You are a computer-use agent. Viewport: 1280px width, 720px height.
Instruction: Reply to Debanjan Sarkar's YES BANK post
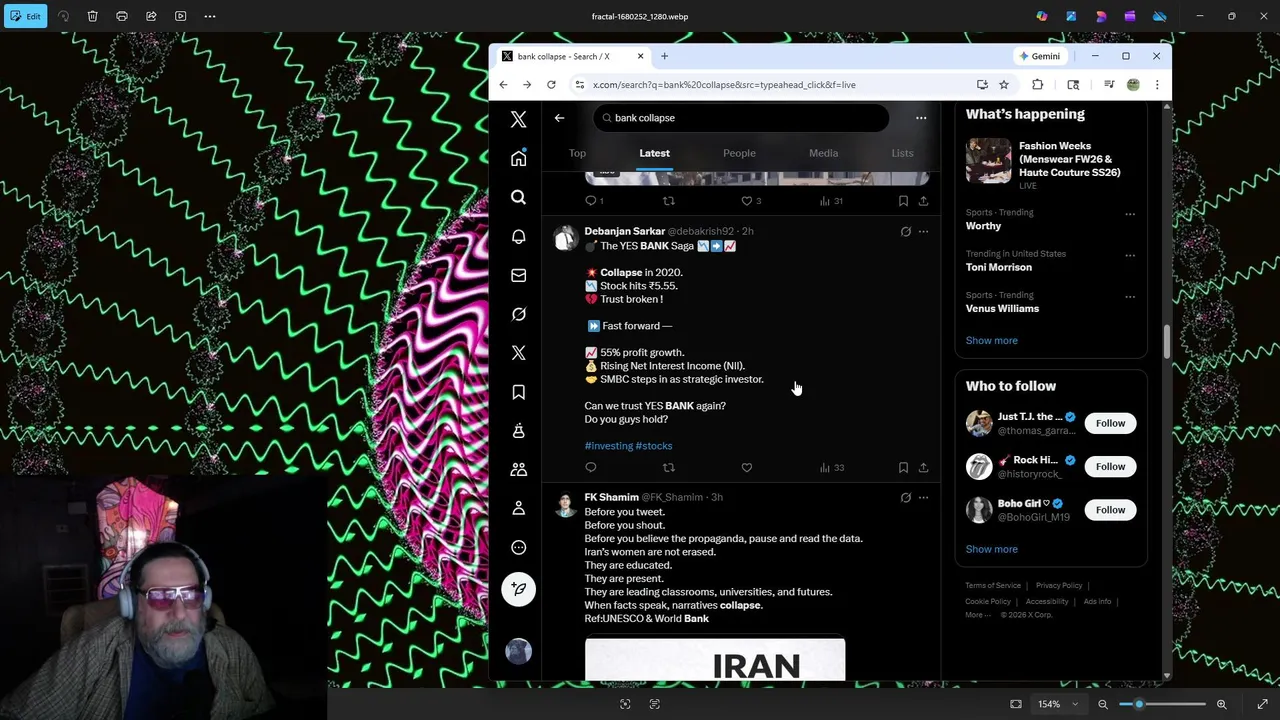[591, 467]
